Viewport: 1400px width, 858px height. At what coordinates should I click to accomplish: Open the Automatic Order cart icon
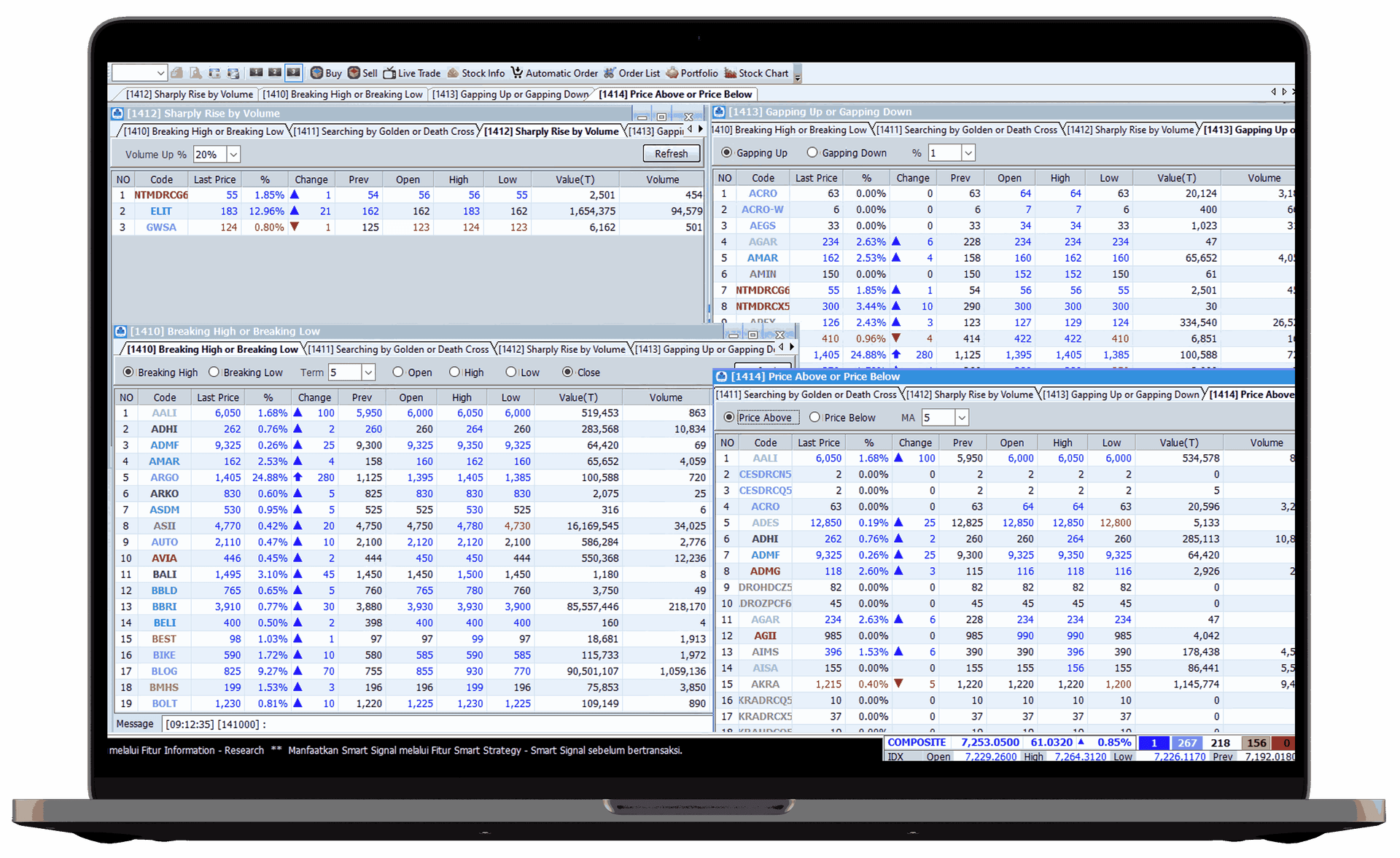coord(517,73)
